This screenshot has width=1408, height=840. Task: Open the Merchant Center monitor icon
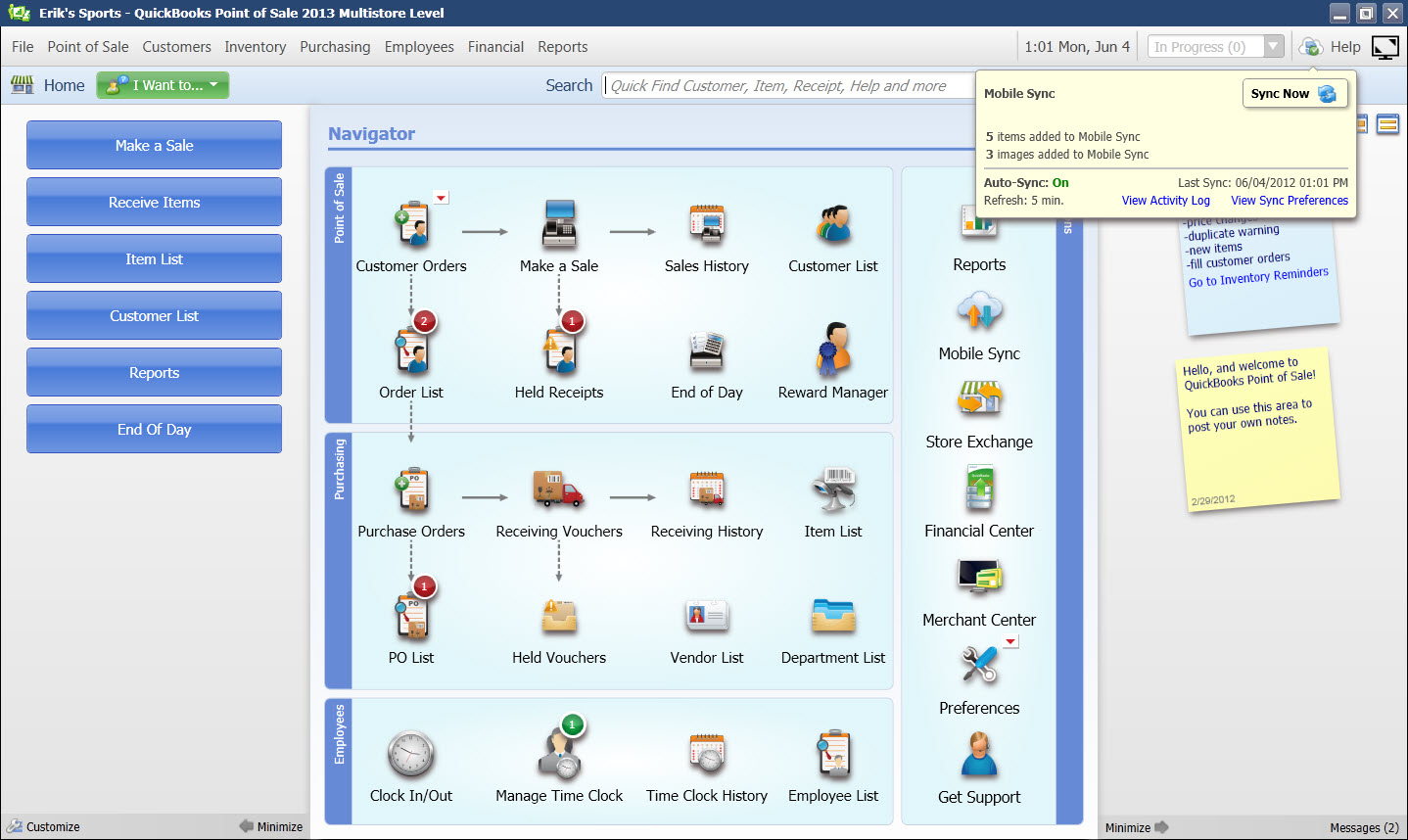pos(979,577)
